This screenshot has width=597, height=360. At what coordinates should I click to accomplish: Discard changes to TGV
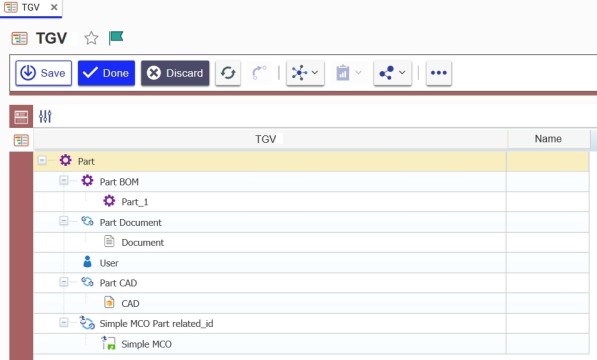pos(175,73)
